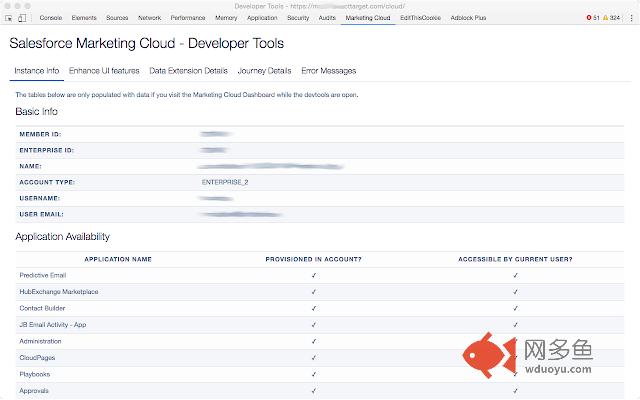Click the ACCOUNT TYPE label

[47, 182]
